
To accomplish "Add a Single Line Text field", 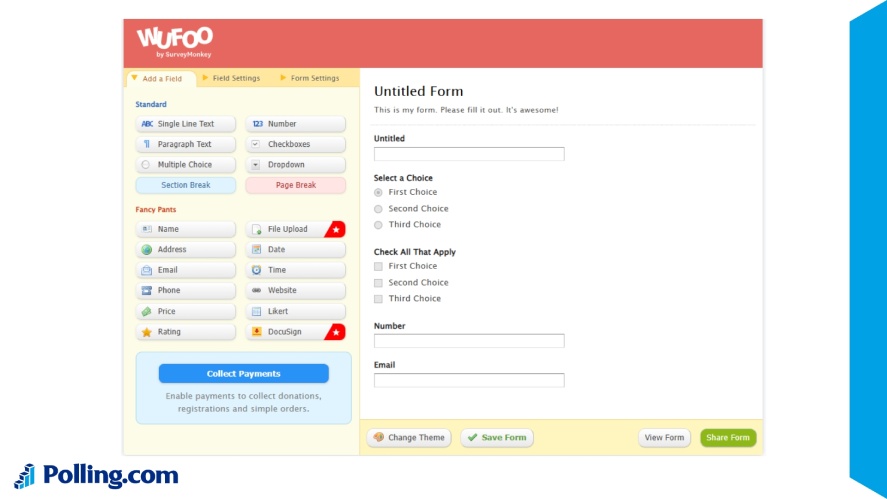I will pyautogui.click(x=186, y=124).
